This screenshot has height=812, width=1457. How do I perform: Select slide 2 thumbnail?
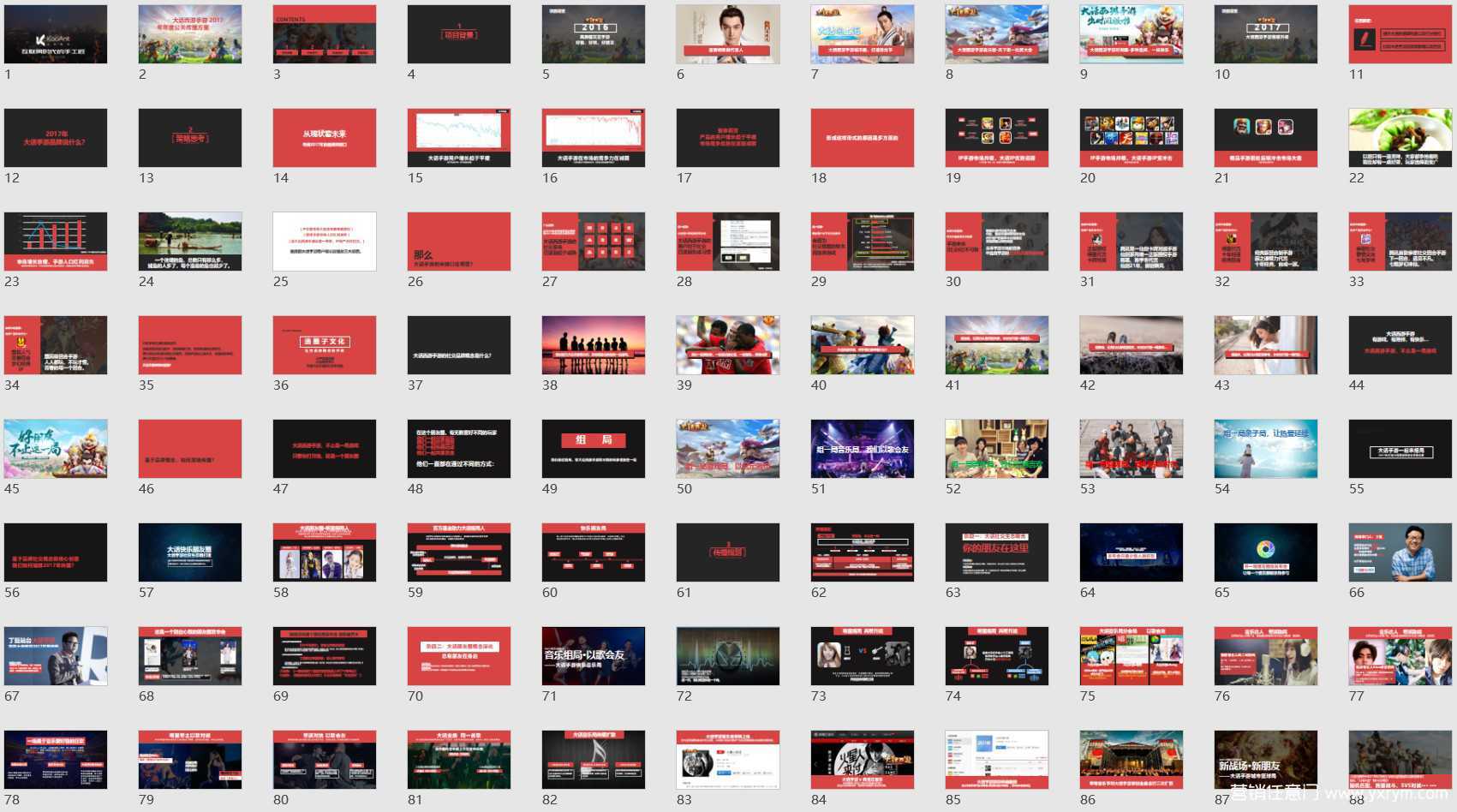[190, 34]
